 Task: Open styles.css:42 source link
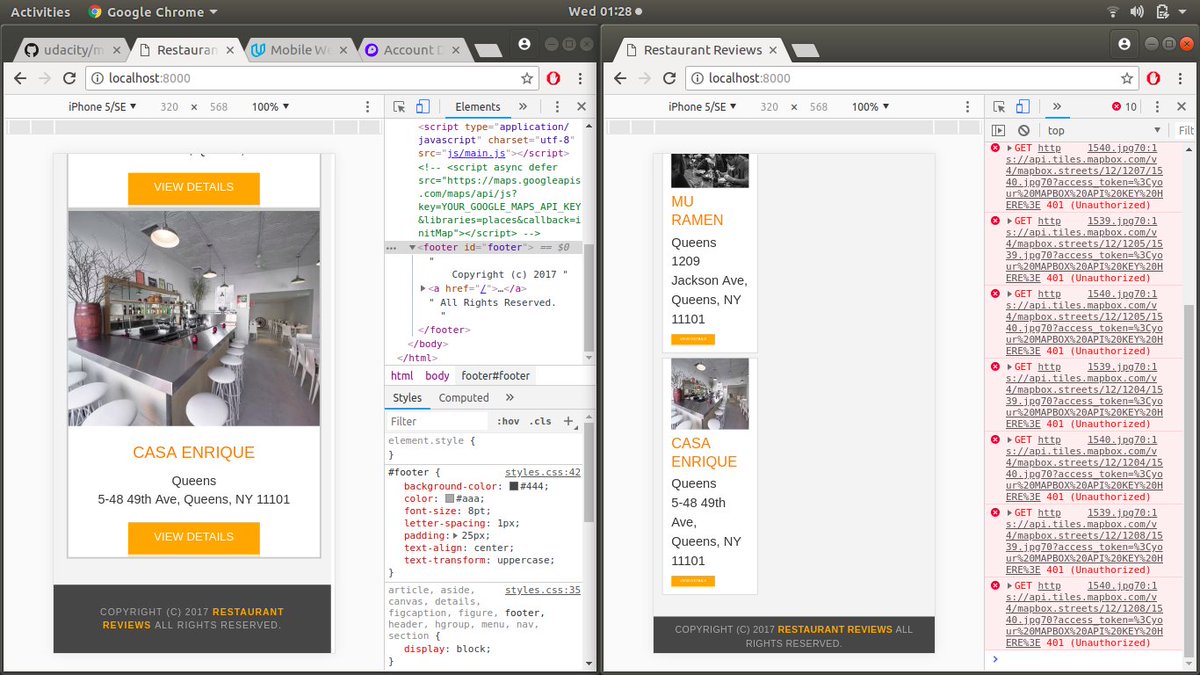coord(543,472)
